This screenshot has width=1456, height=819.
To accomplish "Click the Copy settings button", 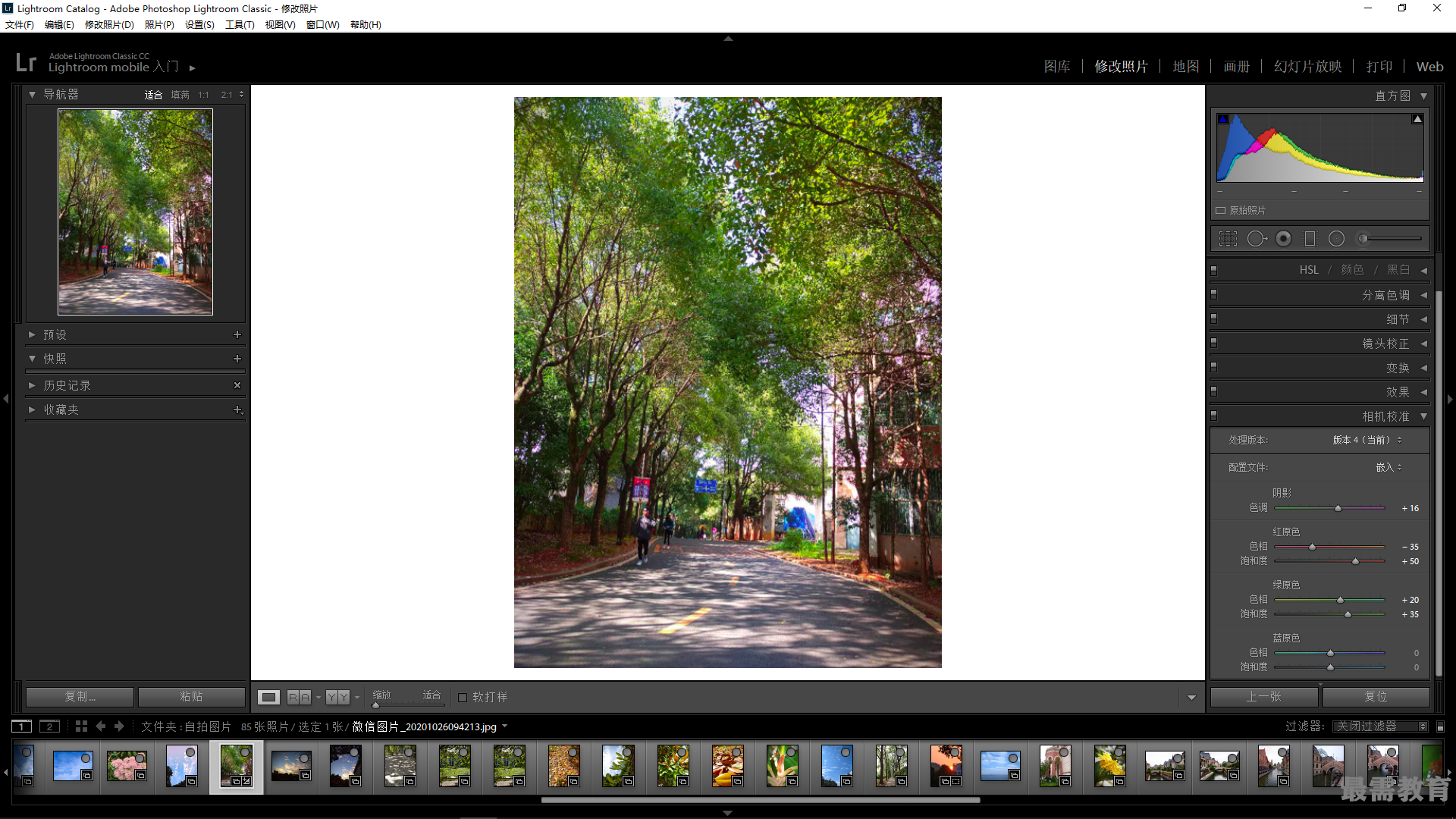I will [80, 697].
